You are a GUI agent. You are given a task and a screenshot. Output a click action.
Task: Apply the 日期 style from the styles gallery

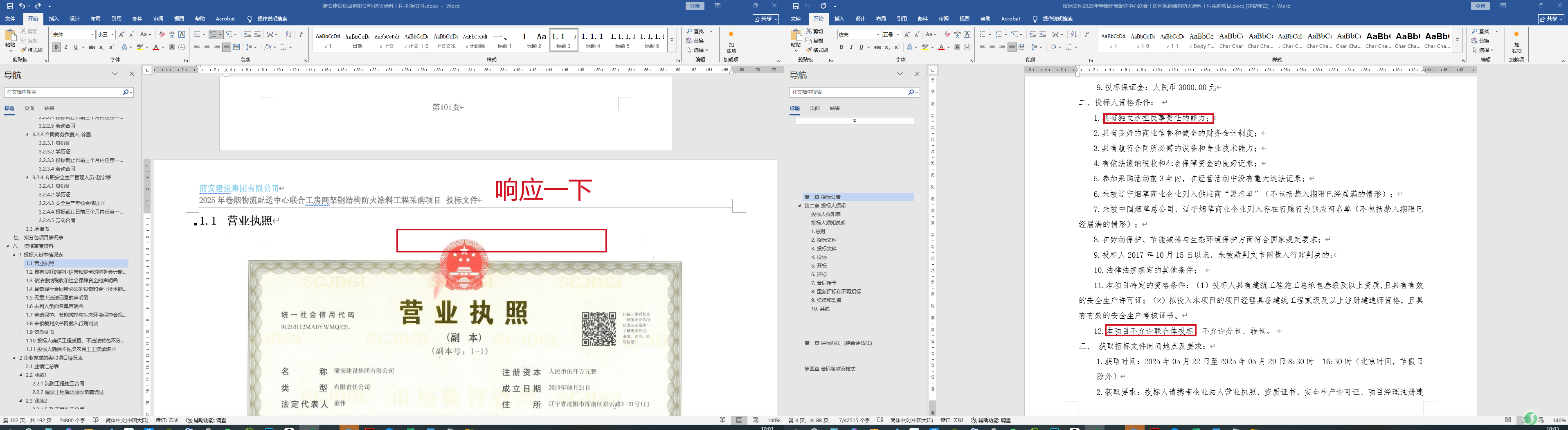pyautogui.click(x=357, y=40)
